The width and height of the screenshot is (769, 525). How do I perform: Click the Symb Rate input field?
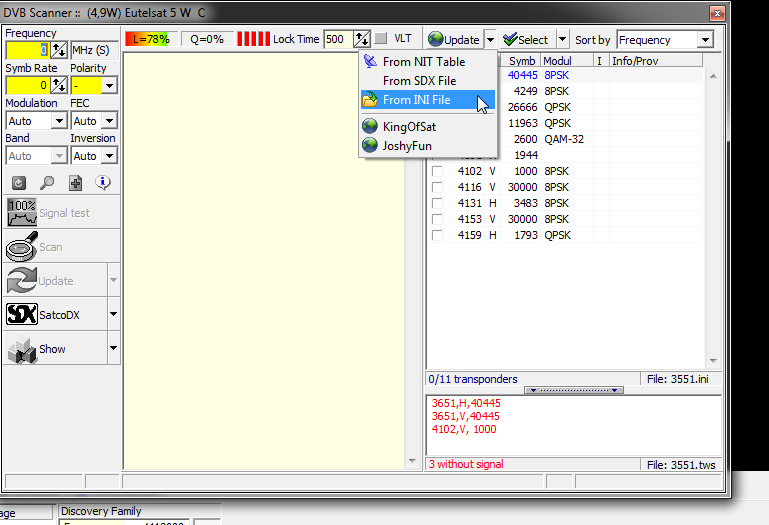[x=28, y=85]
